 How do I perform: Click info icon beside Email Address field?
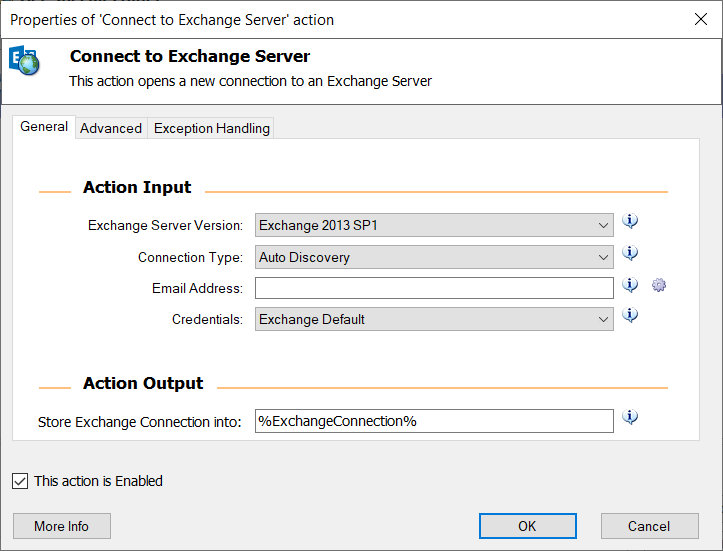pos(630,285)
